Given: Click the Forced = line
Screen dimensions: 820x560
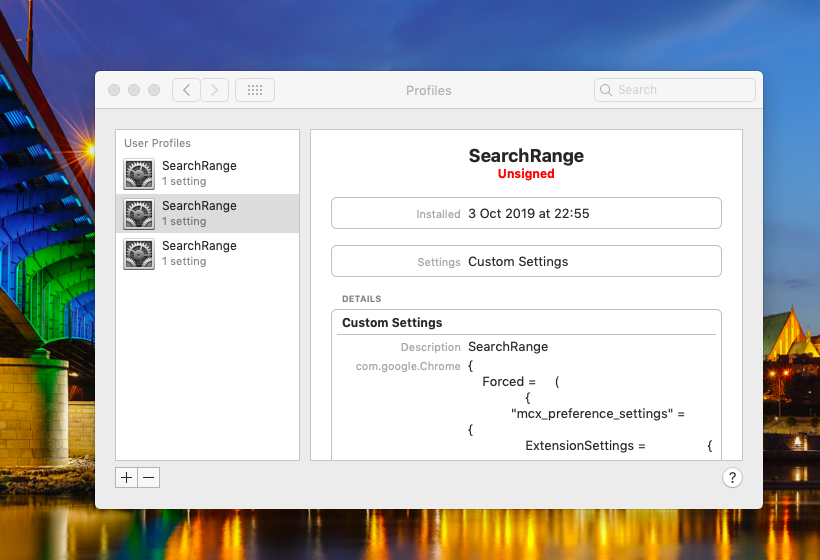Looking at the screenshot, I should pos(521,382).
